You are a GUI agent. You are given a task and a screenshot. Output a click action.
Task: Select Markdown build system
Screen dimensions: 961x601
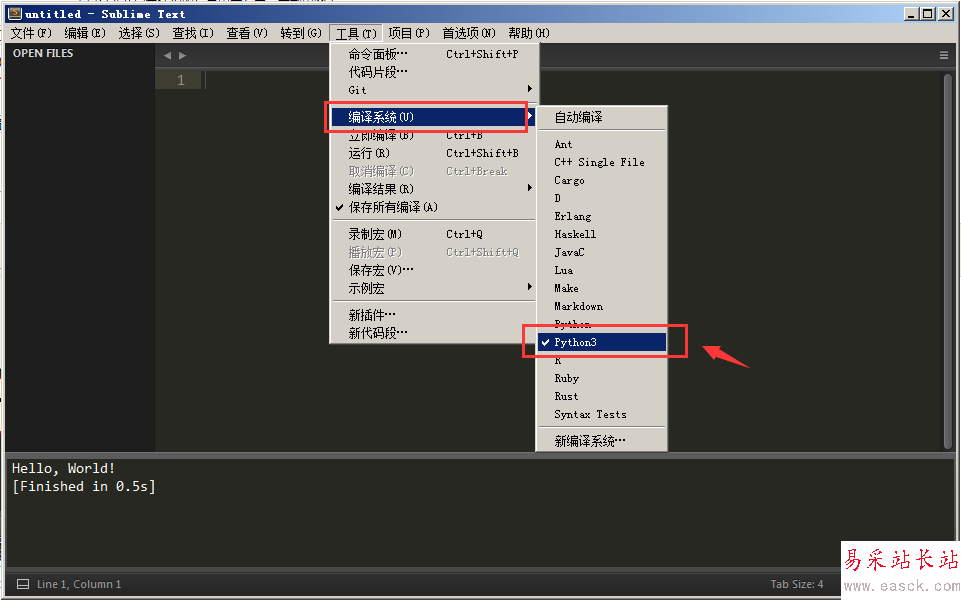602,306
